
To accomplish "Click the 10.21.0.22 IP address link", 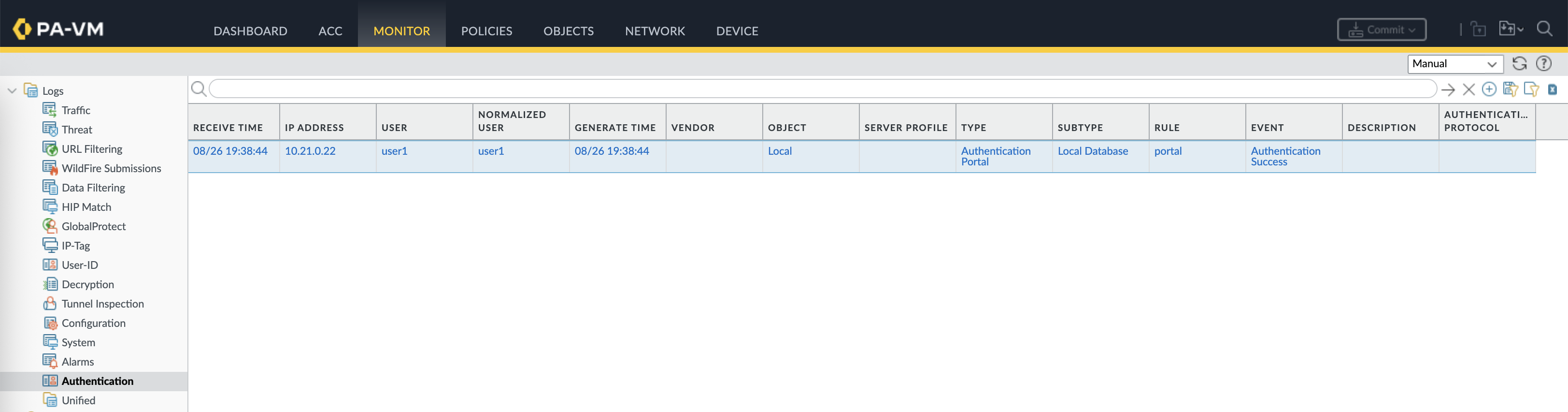I will 310,150.
